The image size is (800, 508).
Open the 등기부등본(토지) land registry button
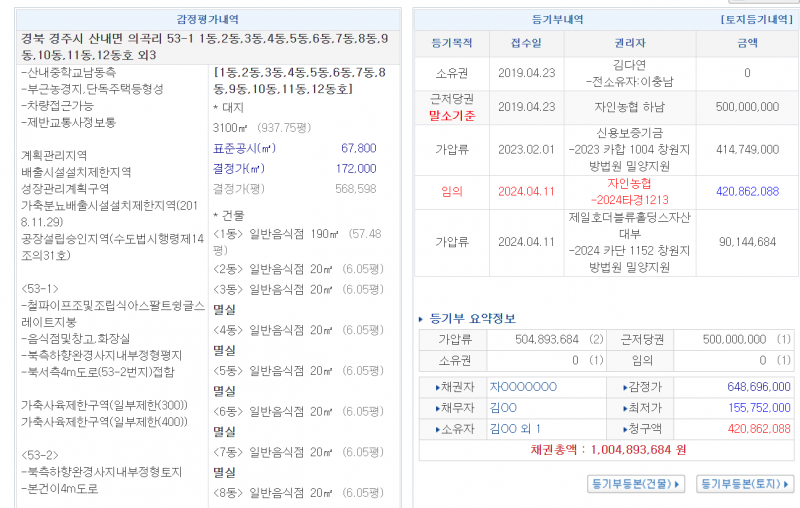point(745,484)
